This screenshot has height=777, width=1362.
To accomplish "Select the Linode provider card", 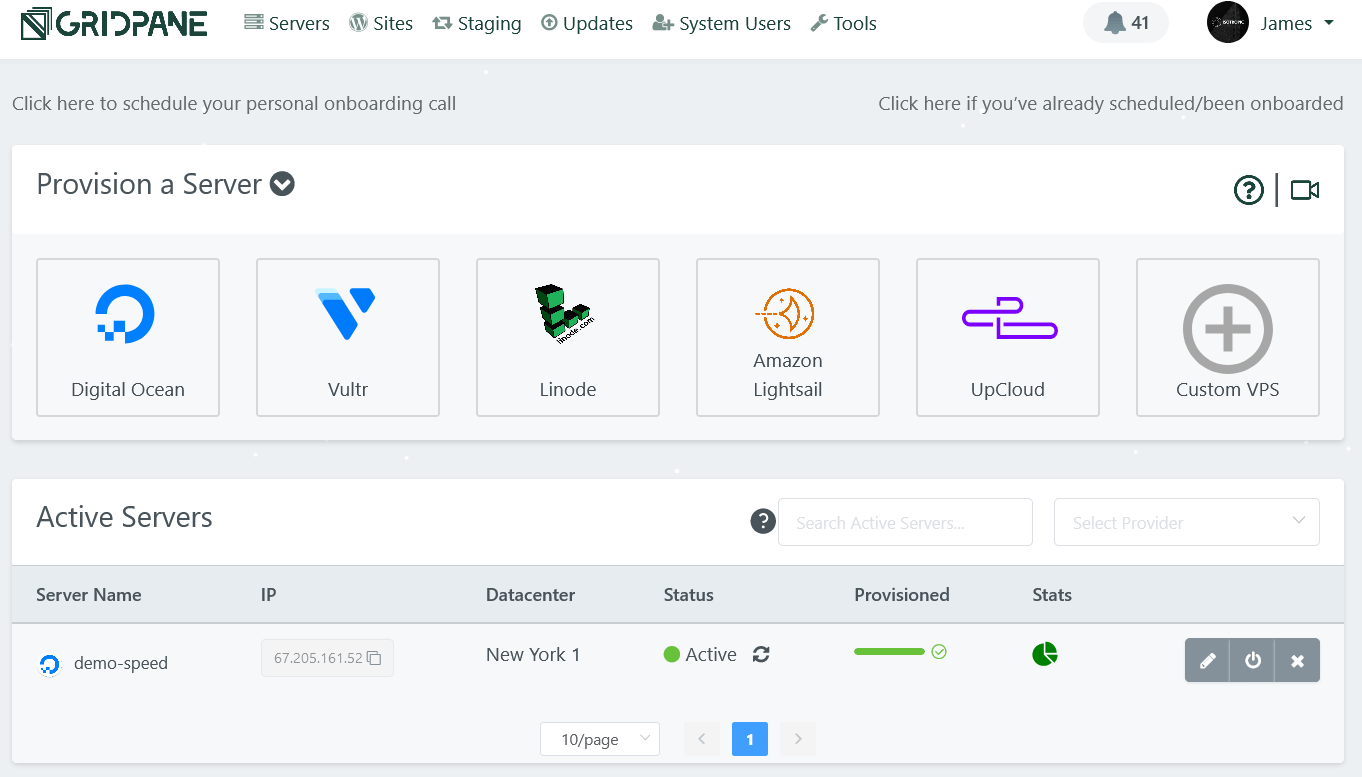I will (568, 337).
